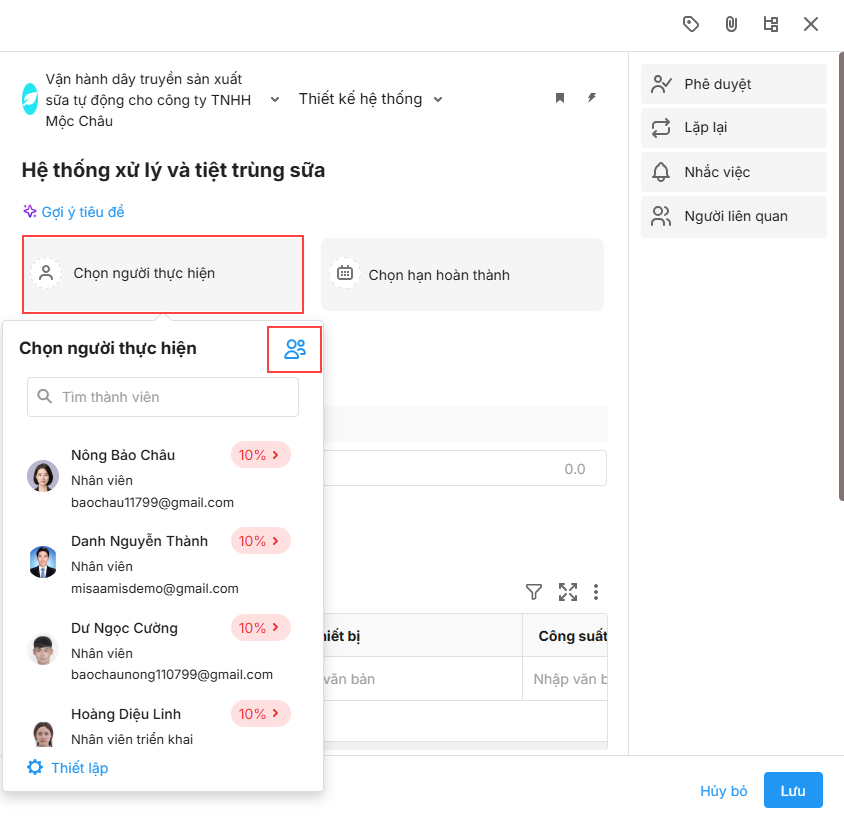Open the subtask tree structure icon
The width and height of the screenshot is (844, 822).
[771, 24]
